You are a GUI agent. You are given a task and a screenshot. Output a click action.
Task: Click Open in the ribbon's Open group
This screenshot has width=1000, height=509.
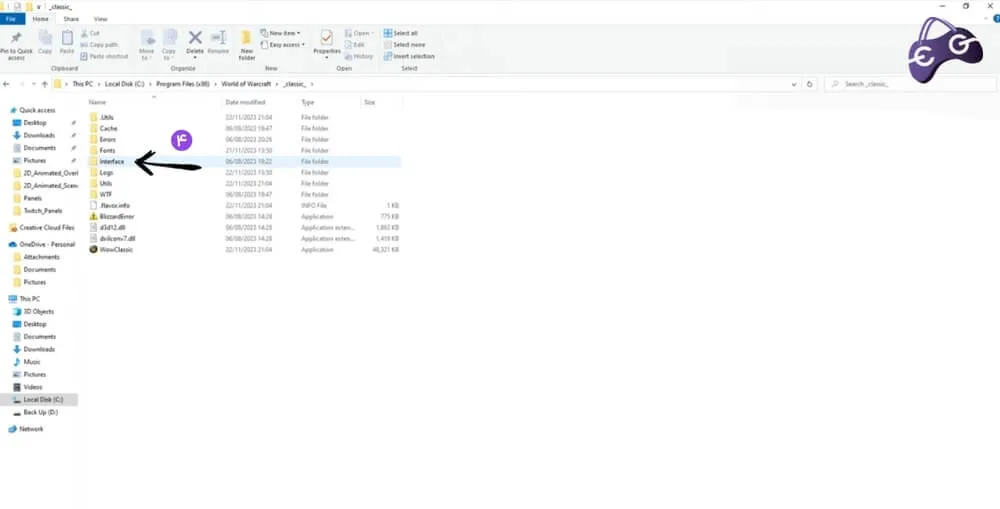(x=358, y=33)
